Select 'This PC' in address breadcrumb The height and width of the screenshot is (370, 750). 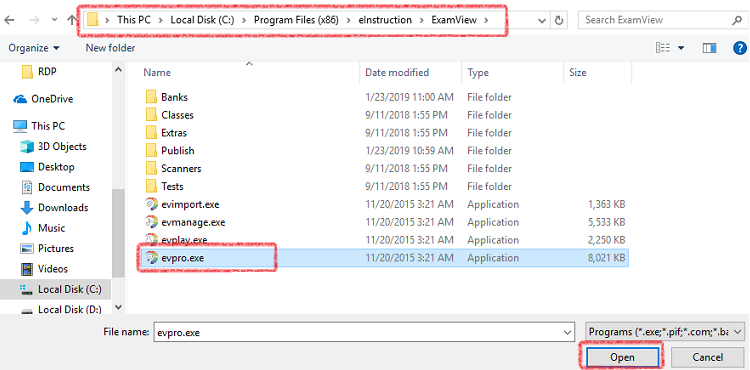pyautogui.click(x=133, y=20)
